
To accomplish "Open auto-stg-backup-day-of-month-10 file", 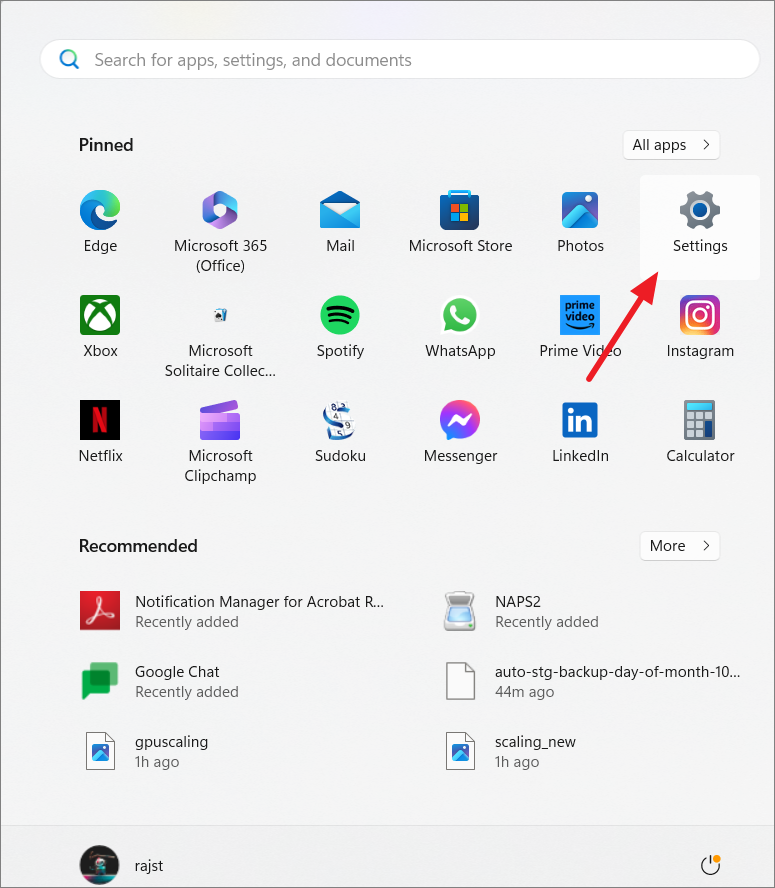I will click(593, 681).
